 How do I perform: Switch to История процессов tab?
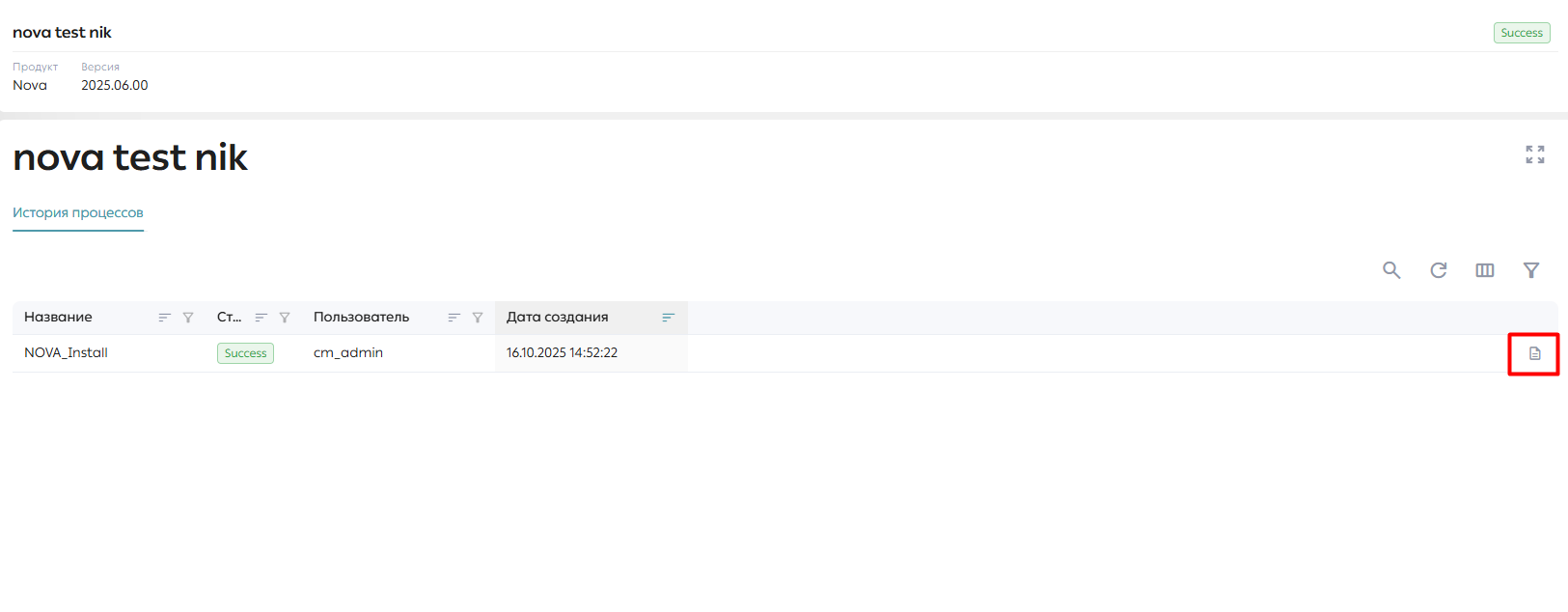(x=78, y=212)
